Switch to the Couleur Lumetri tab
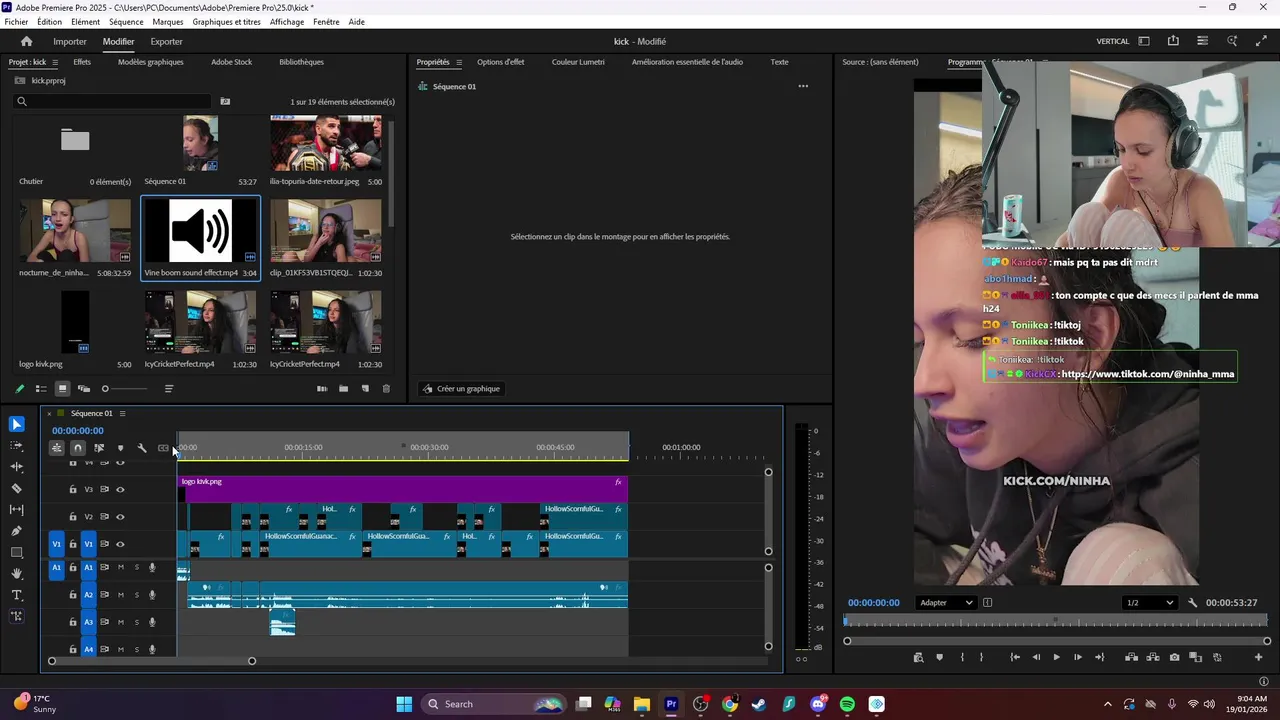This screenshot has height=720, width=1280. 578,62
